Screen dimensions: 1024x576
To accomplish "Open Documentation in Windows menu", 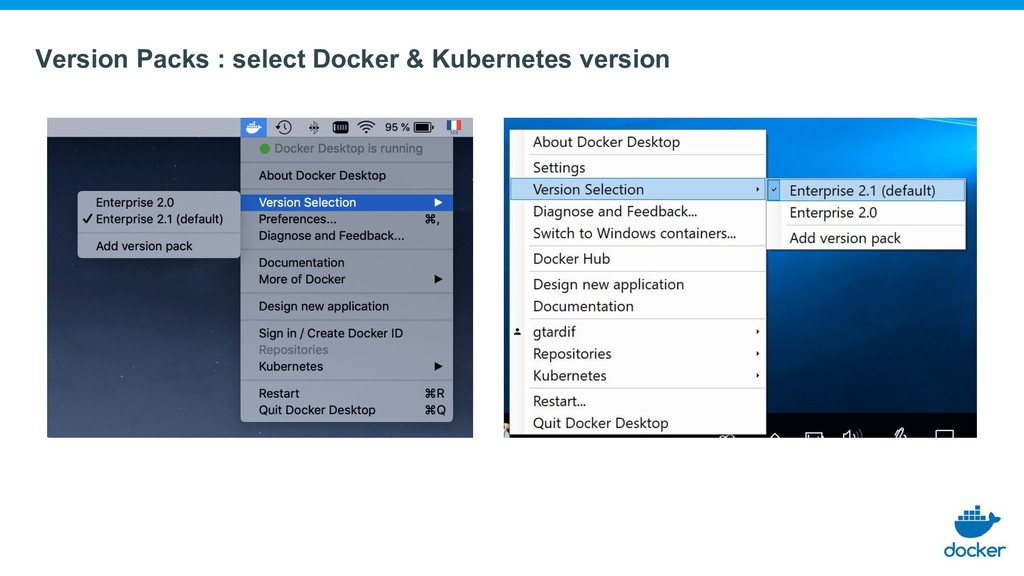I will [x=637, y=306].
